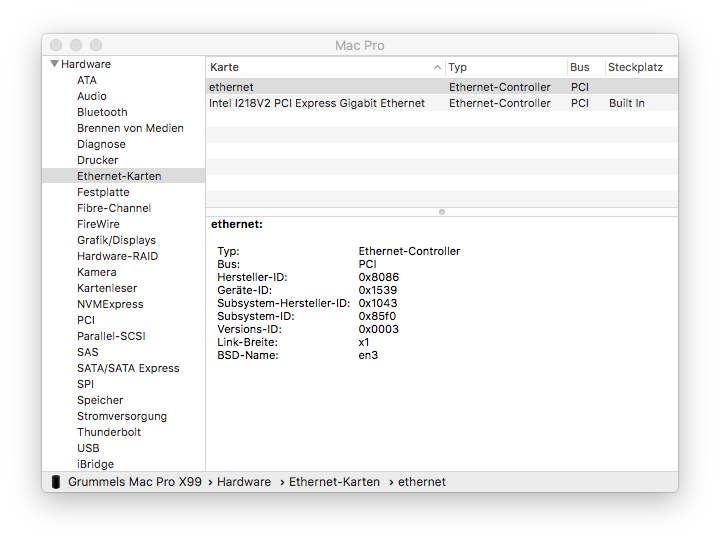The height and width of the screenshot is (542, 720).
Task: Open Festplatte section
Action: click(103, 192)
